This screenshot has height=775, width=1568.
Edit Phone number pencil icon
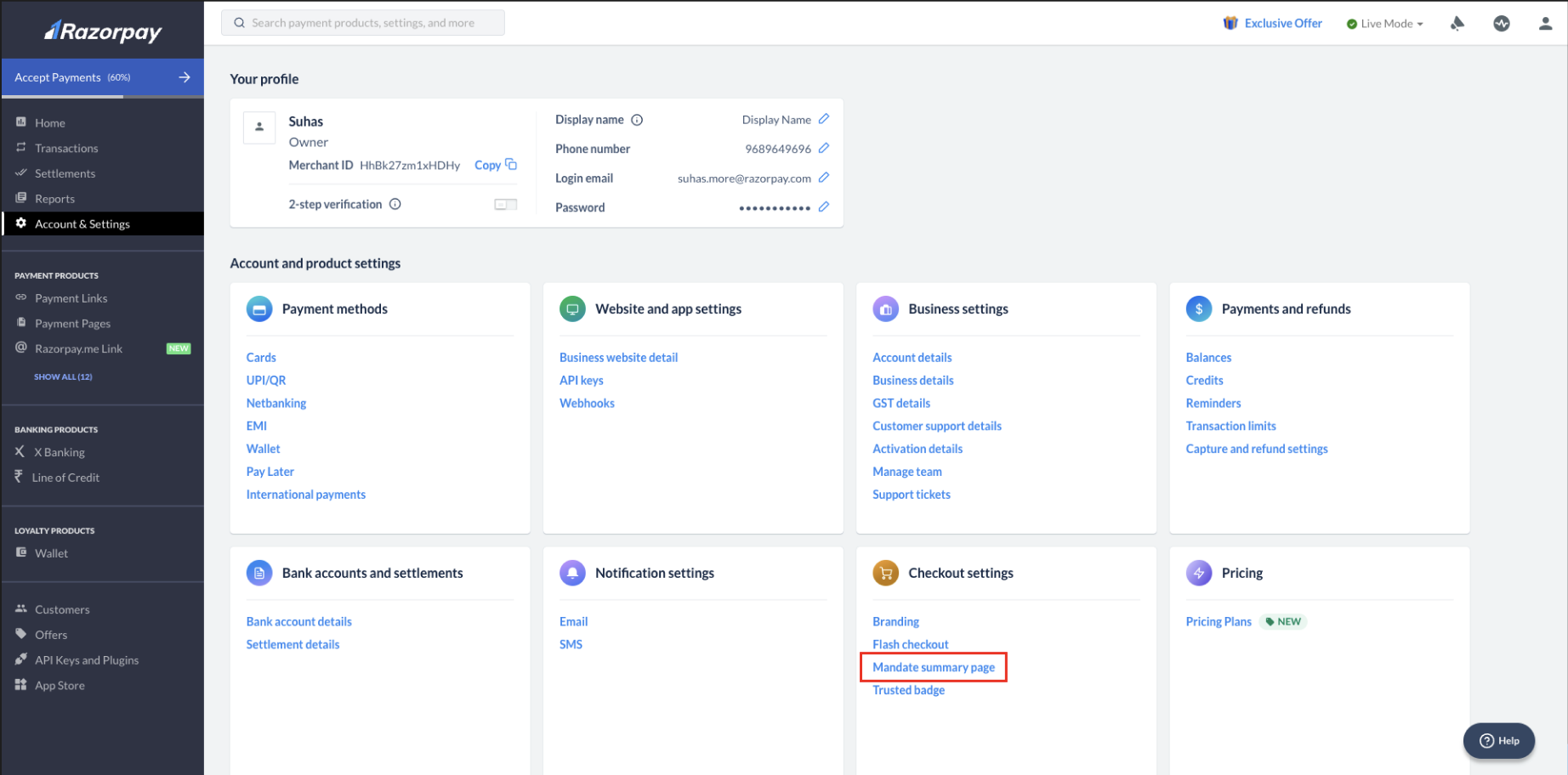(824, 148)
